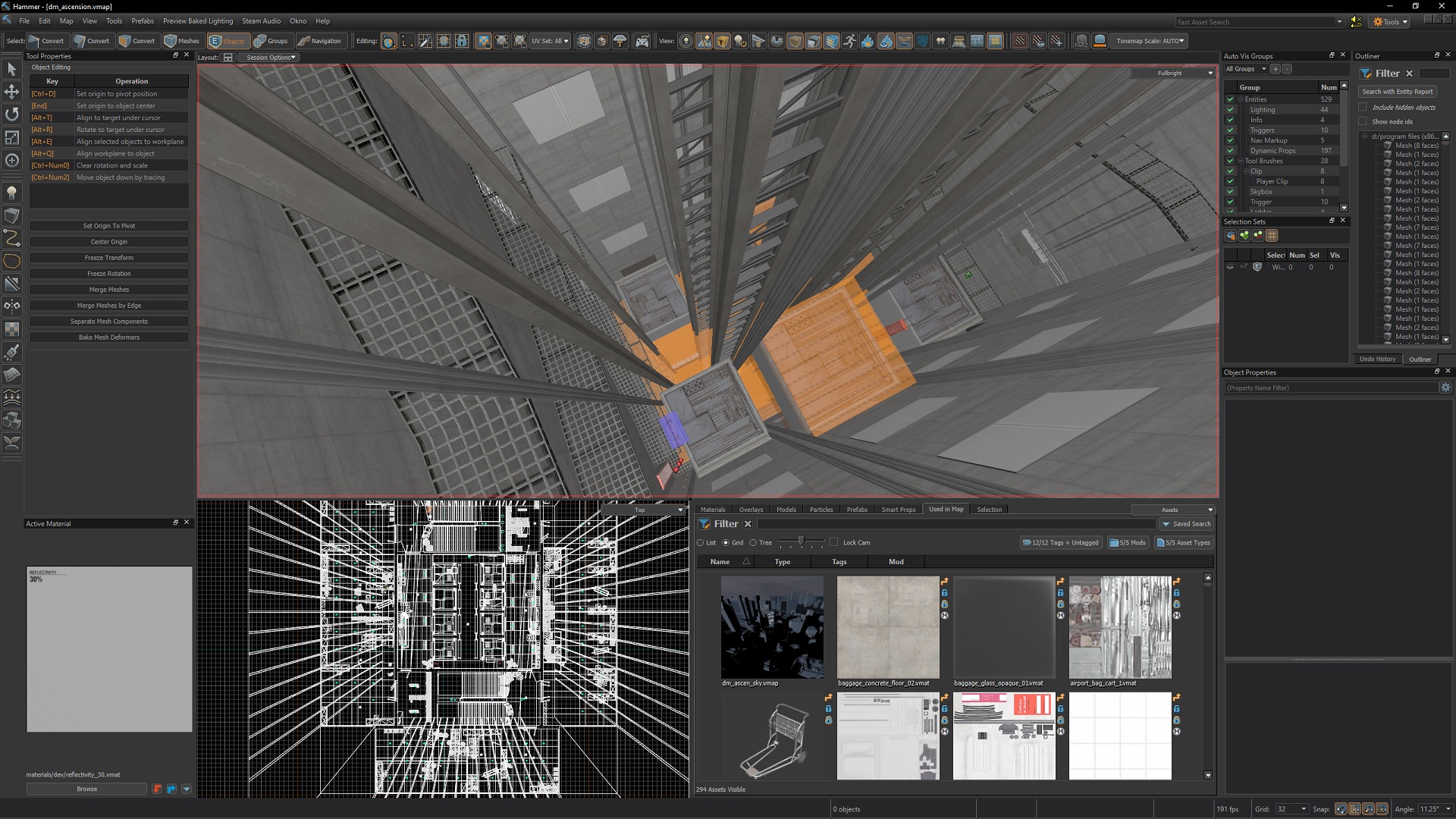Select the Rotate tool in left toolbar

point(12,115)
